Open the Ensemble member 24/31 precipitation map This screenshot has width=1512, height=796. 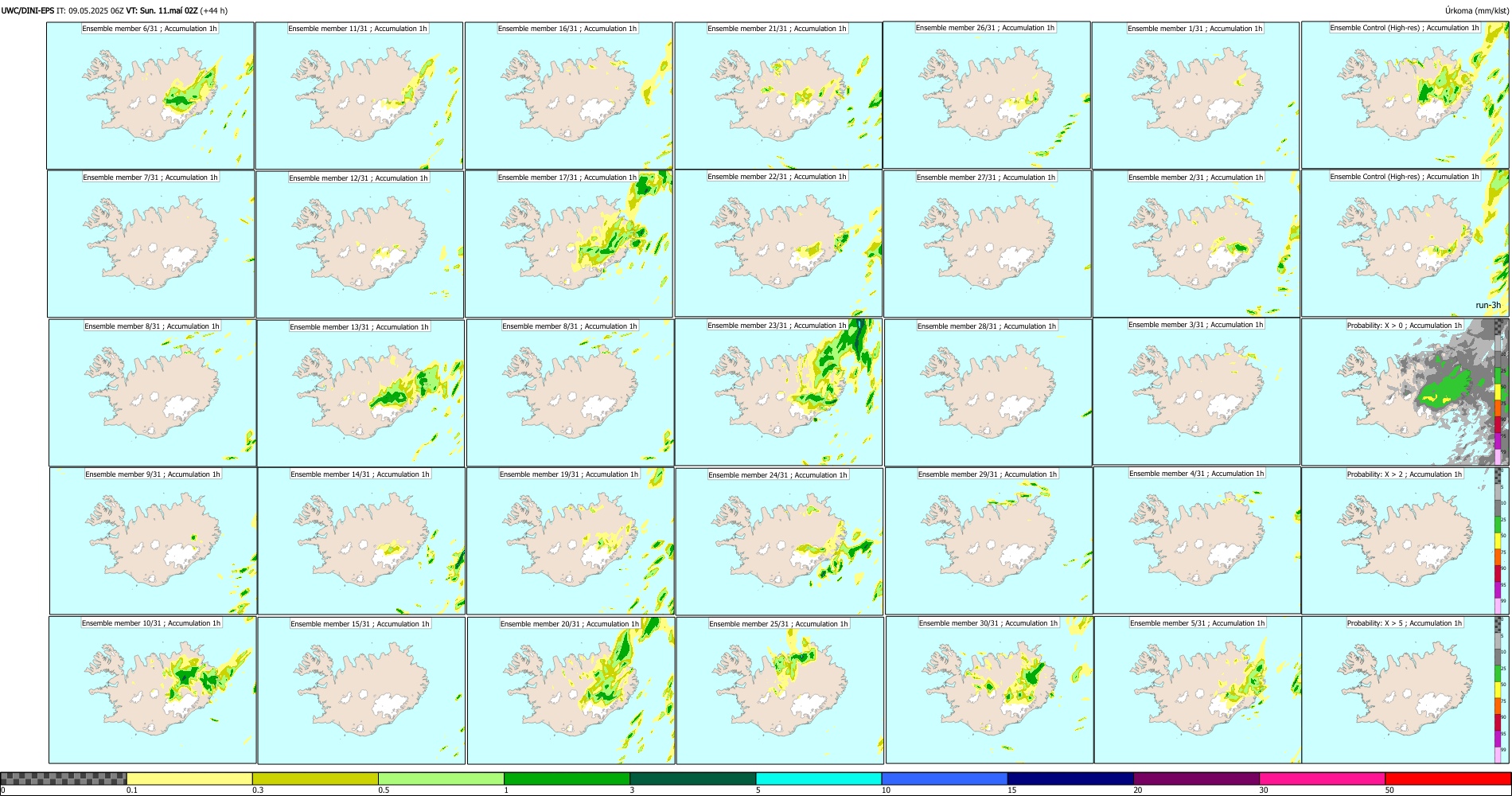779,541
